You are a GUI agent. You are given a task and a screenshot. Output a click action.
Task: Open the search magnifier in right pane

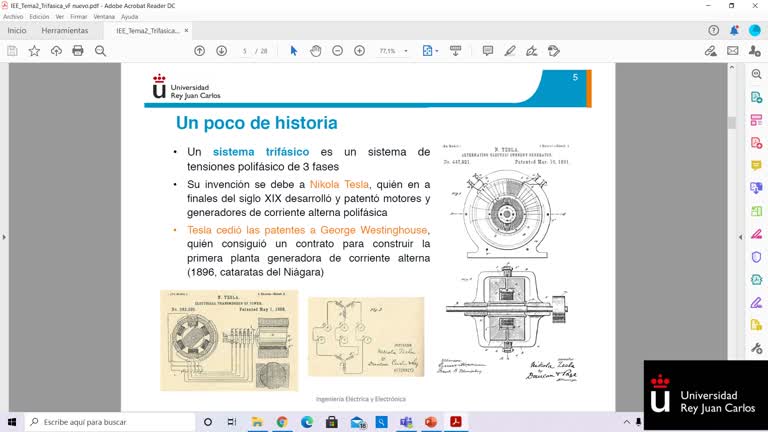pos(756,74)
